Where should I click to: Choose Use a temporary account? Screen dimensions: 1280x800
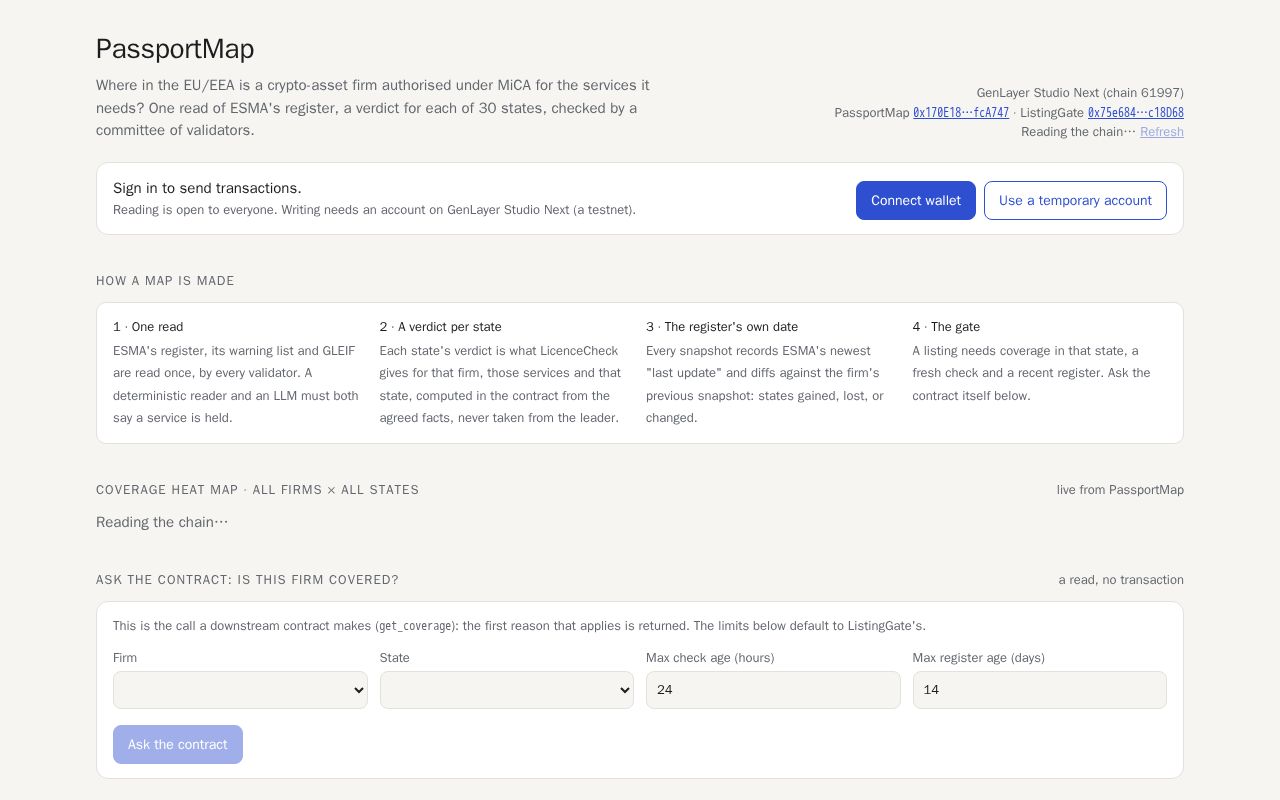(1075, 200)
